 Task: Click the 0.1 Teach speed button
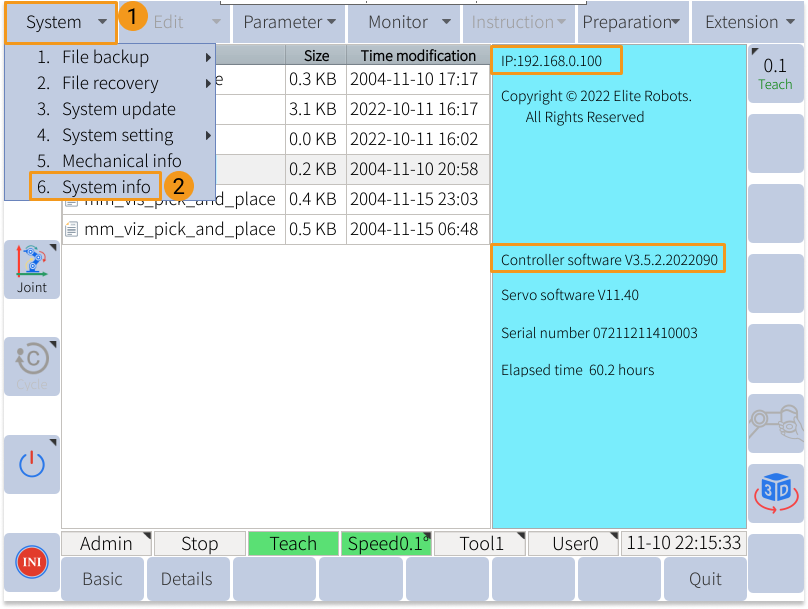[x=776, y=74]
